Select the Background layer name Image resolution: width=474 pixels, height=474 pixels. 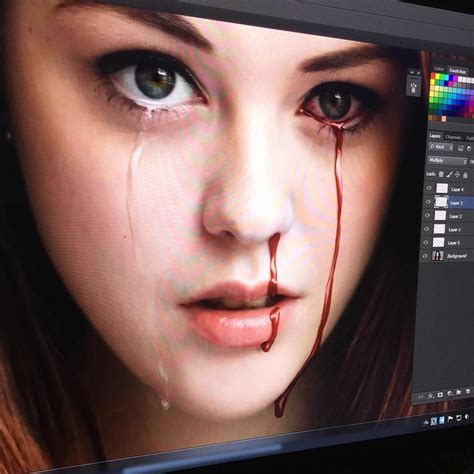(456, 256)
